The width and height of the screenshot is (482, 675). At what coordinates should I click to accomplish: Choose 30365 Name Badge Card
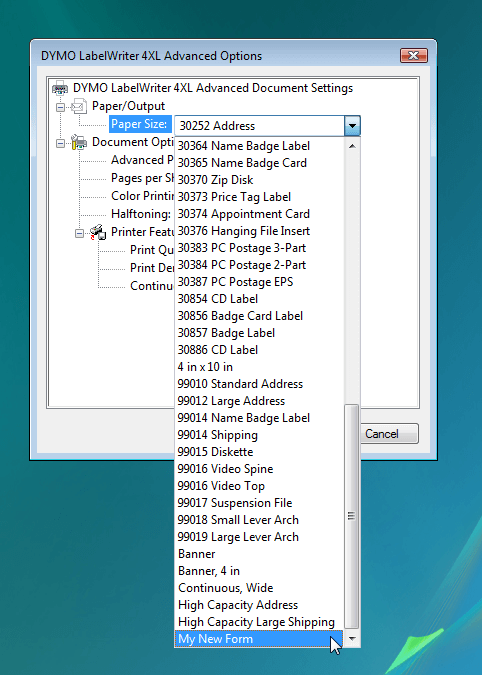pyautogui.click(x=259, y=163)
